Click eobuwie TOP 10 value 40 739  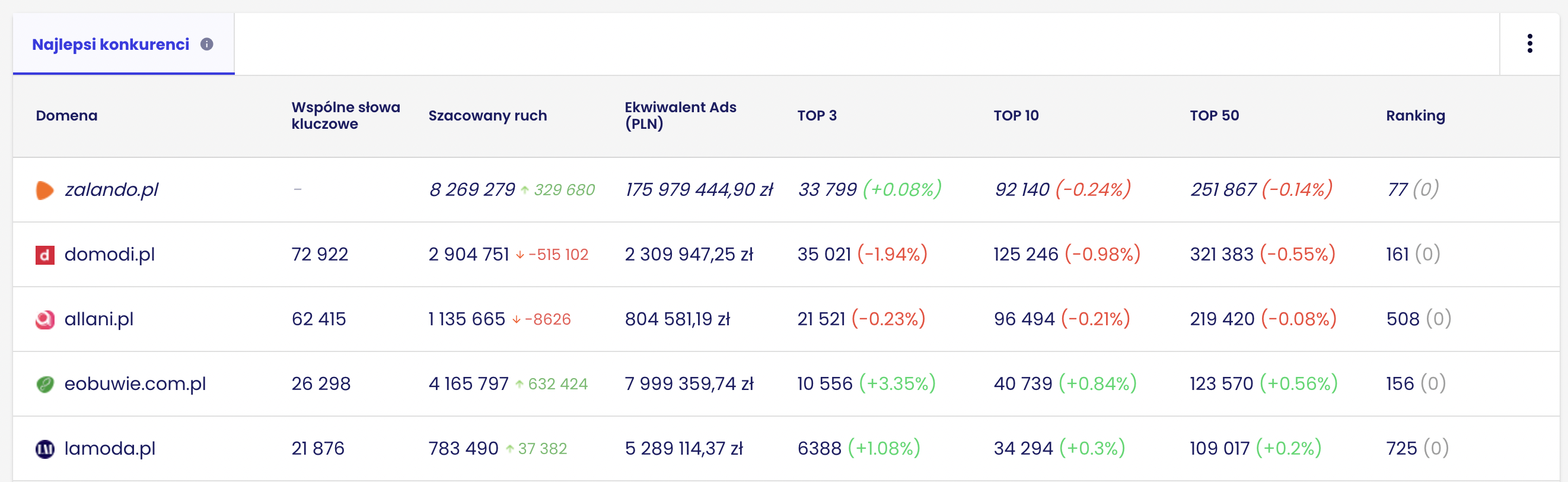(x=1023, y=383)
